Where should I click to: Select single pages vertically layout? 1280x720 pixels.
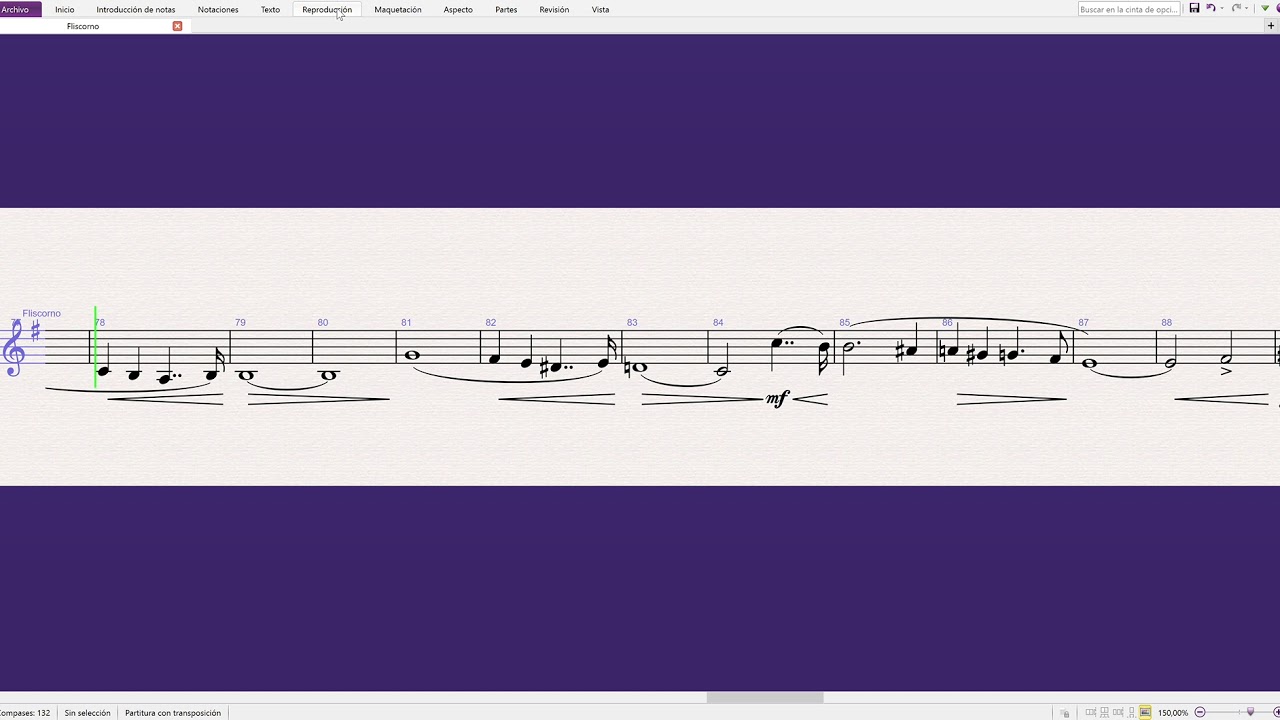point(1131,713)
